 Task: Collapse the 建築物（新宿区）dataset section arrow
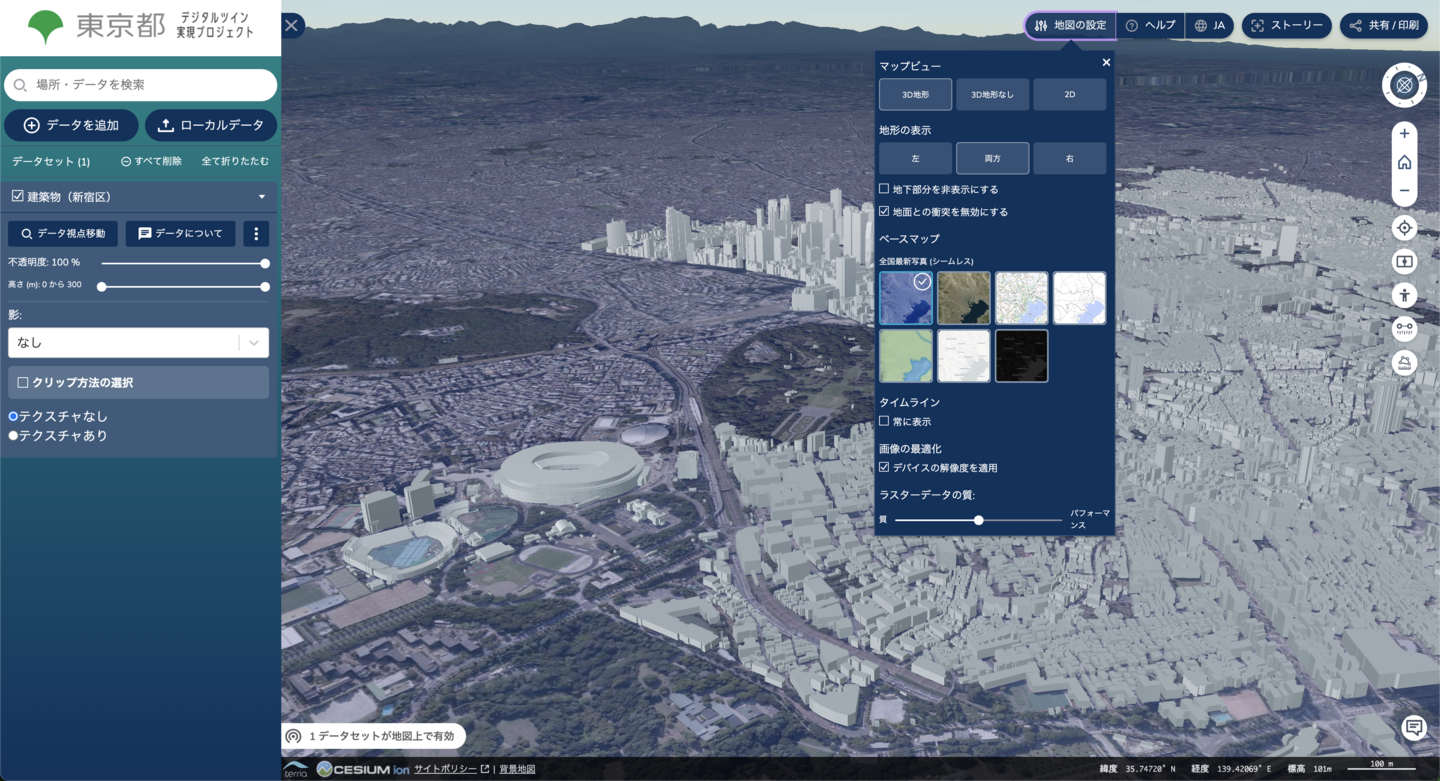[x=262, y=197]
